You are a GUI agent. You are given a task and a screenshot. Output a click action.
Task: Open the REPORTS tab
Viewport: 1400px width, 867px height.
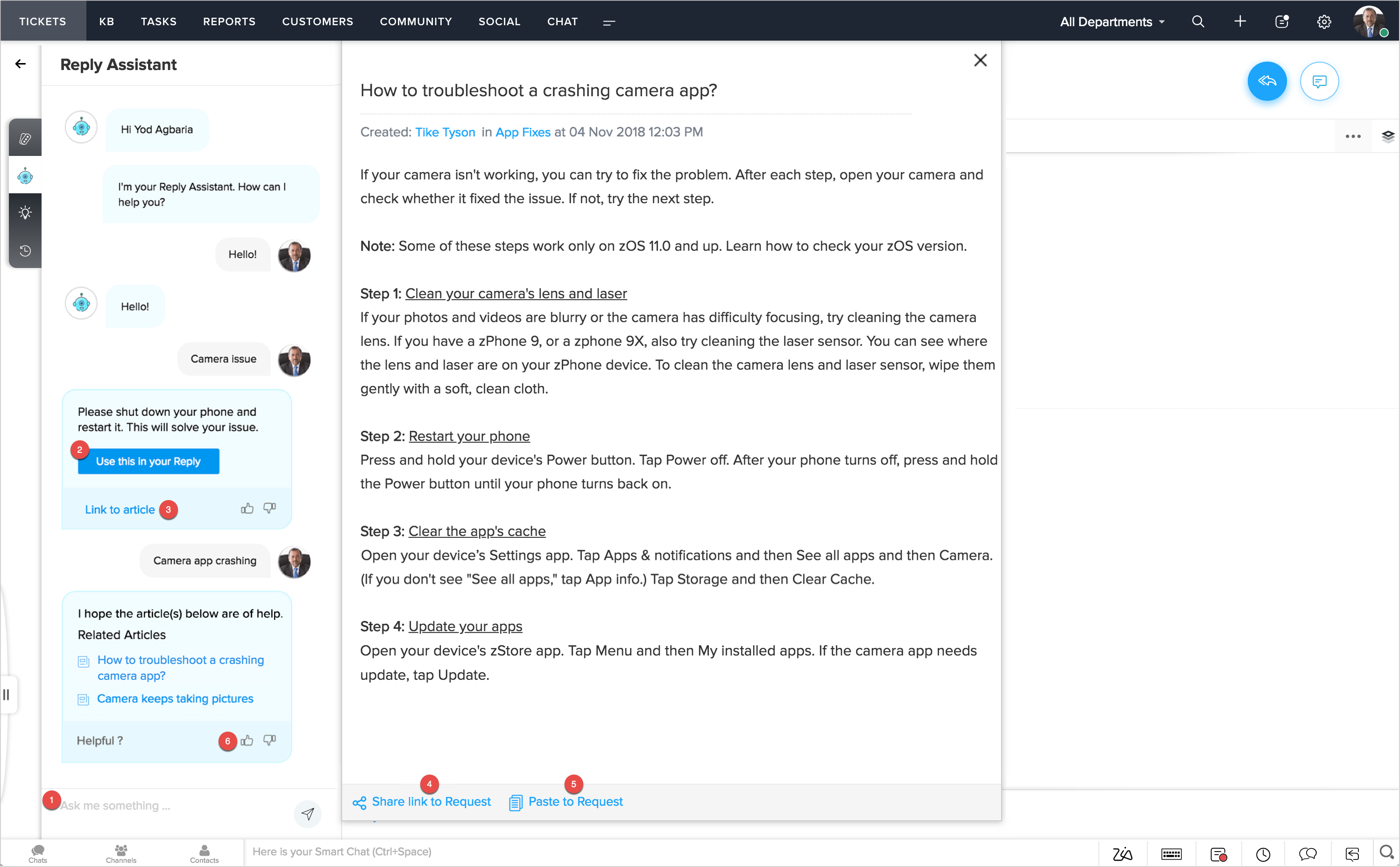pyautogui.click(x=229, y=22)
